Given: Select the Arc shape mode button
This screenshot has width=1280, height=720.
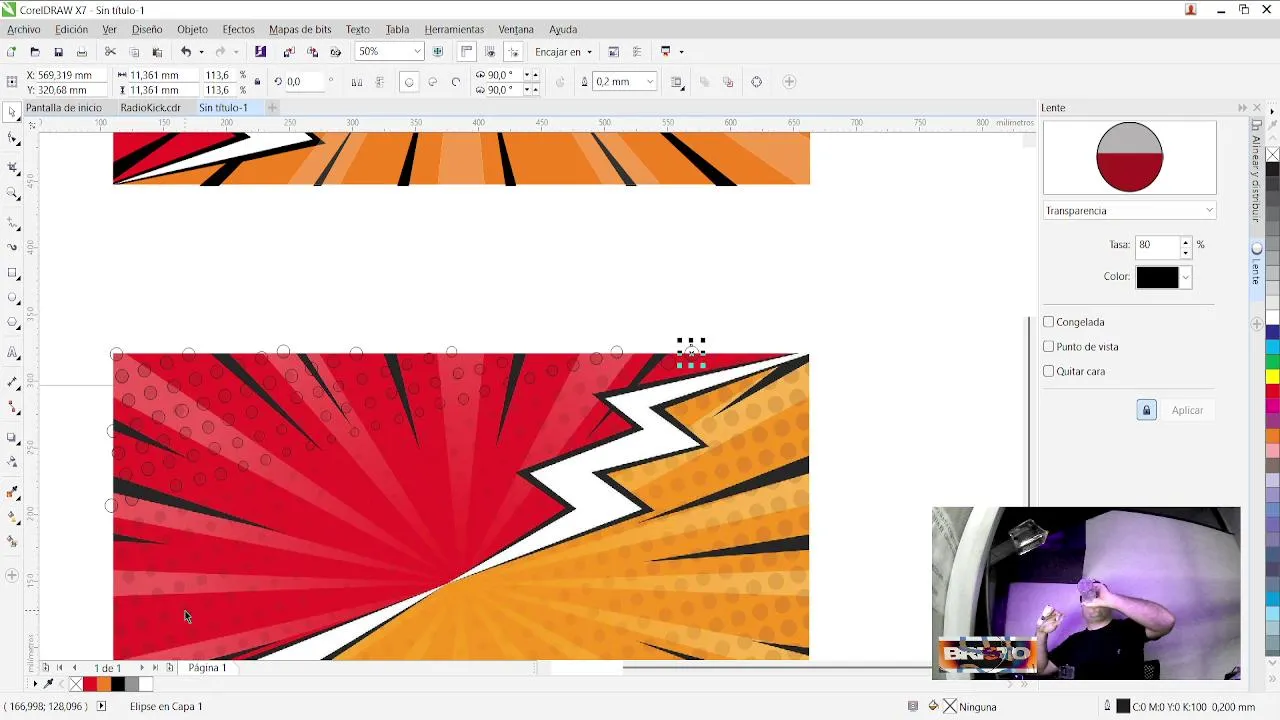Looking at the screenshot, I should coord(456,82).
